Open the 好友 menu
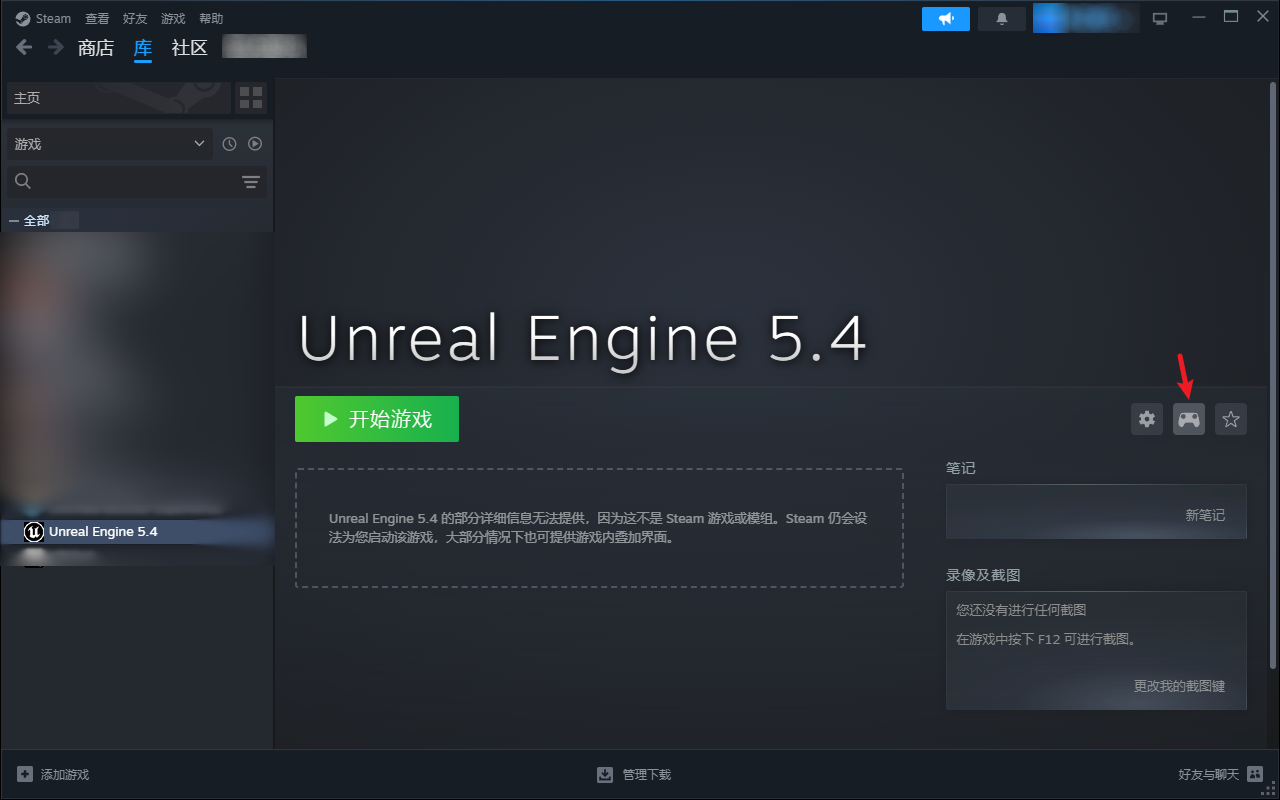The height and width of the screenshot is (800, 1280). tap(135, 18)
